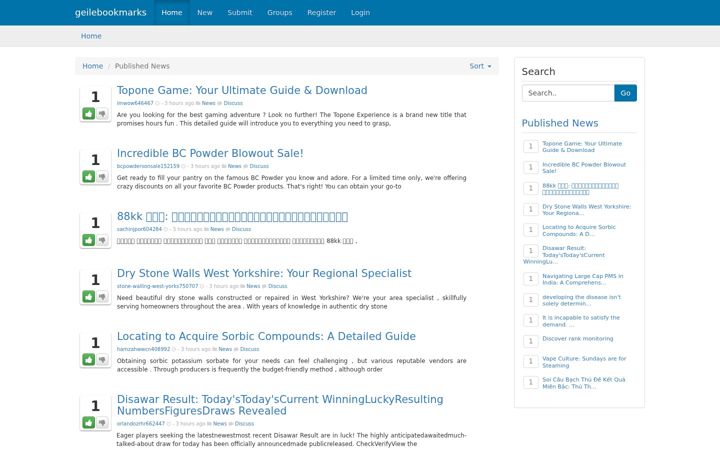Click Discuss under Disawar Result post
This screenshot has height=450, width=720.
(x=244, y=424)
